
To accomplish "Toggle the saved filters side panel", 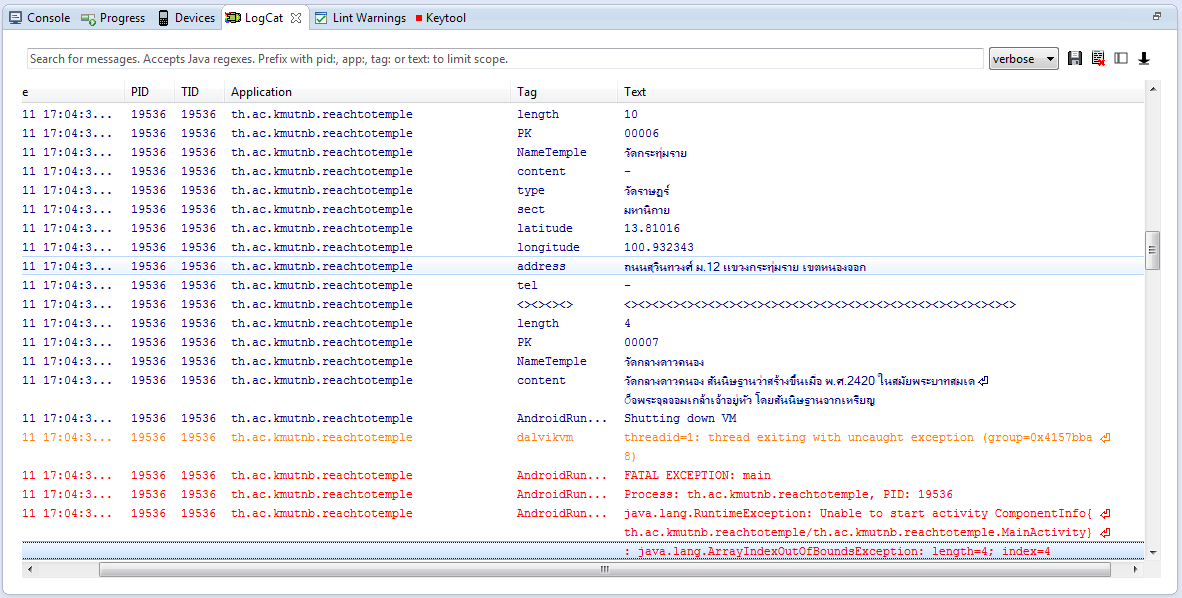I will click(1121, 59).
